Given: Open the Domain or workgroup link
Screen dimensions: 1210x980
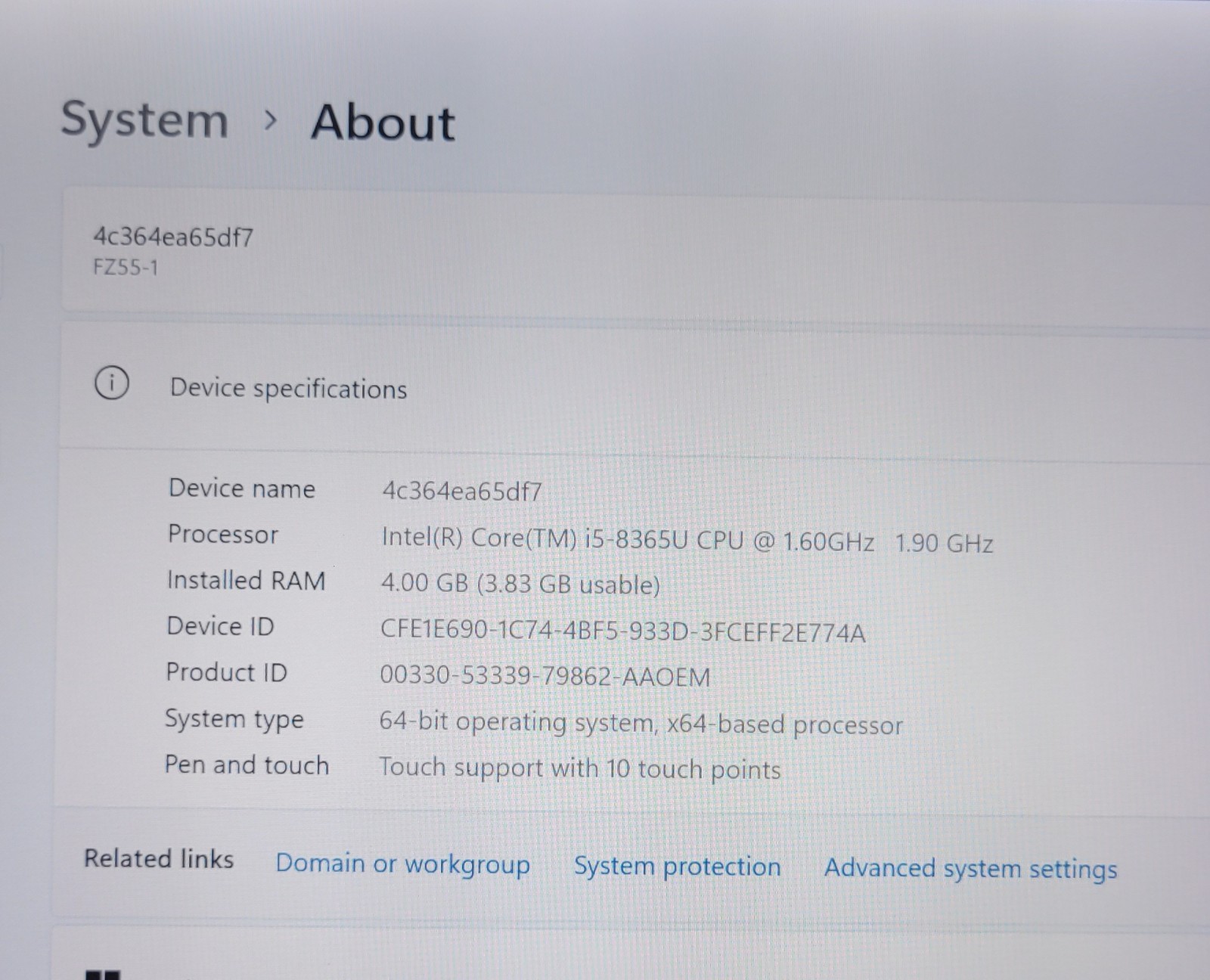Looking at the screenshot, I should (402, 864).
